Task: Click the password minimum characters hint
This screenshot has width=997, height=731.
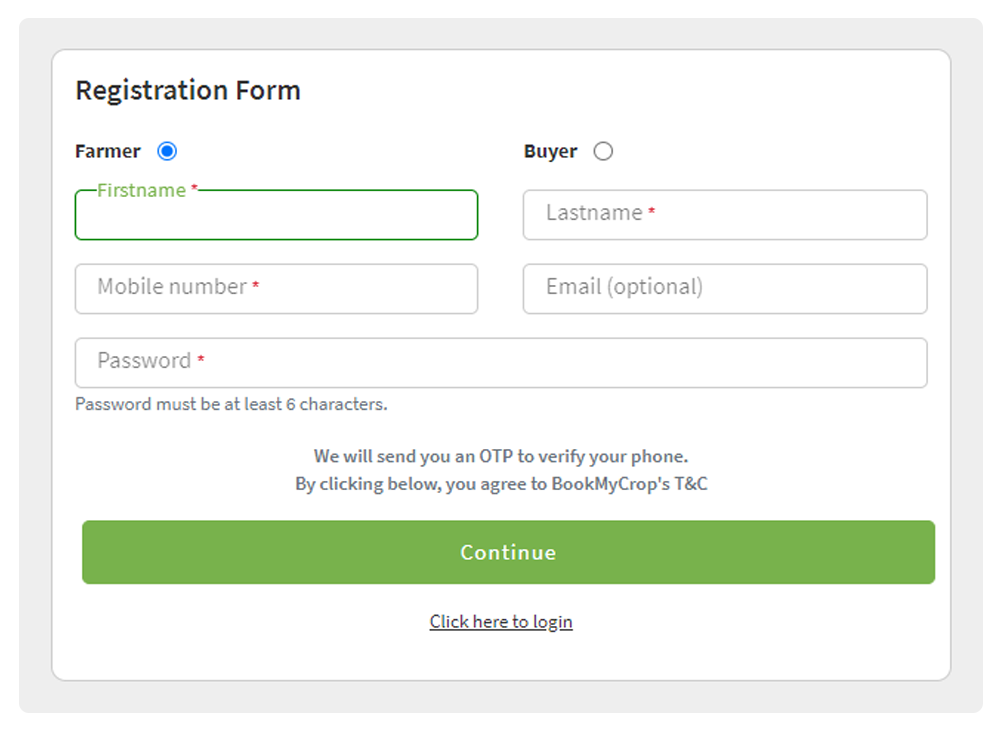Action: (231, 405)
